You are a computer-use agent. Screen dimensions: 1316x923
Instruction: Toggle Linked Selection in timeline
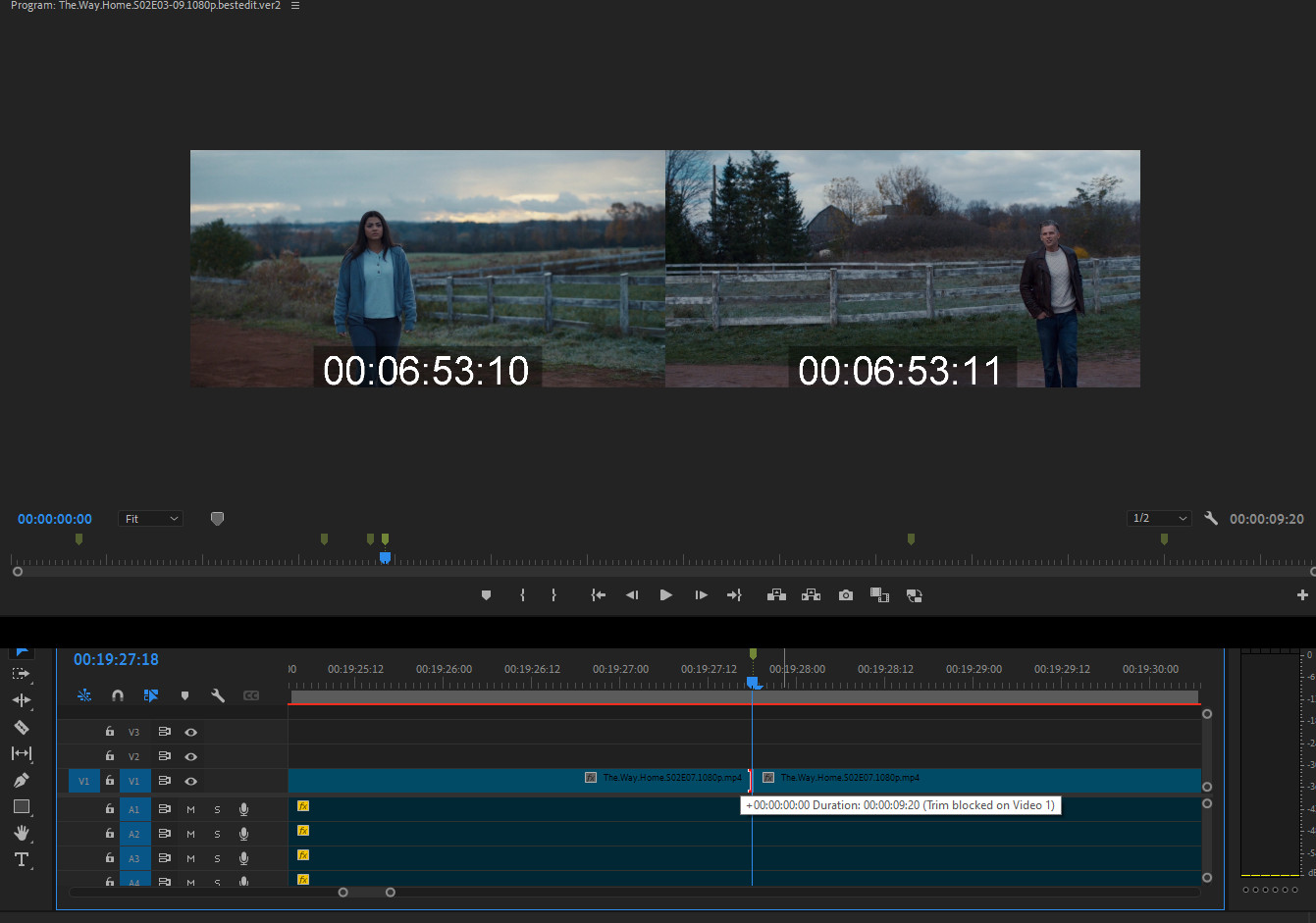[x=151, y=695]
